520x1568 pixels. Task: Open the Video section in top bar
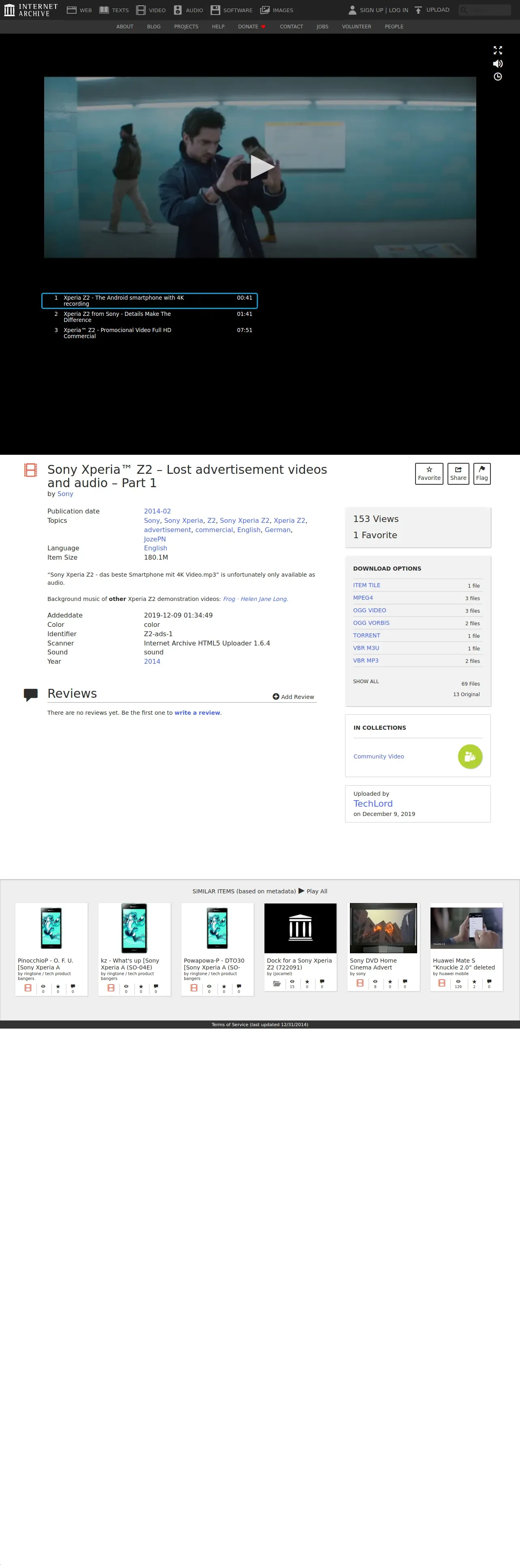151,11
